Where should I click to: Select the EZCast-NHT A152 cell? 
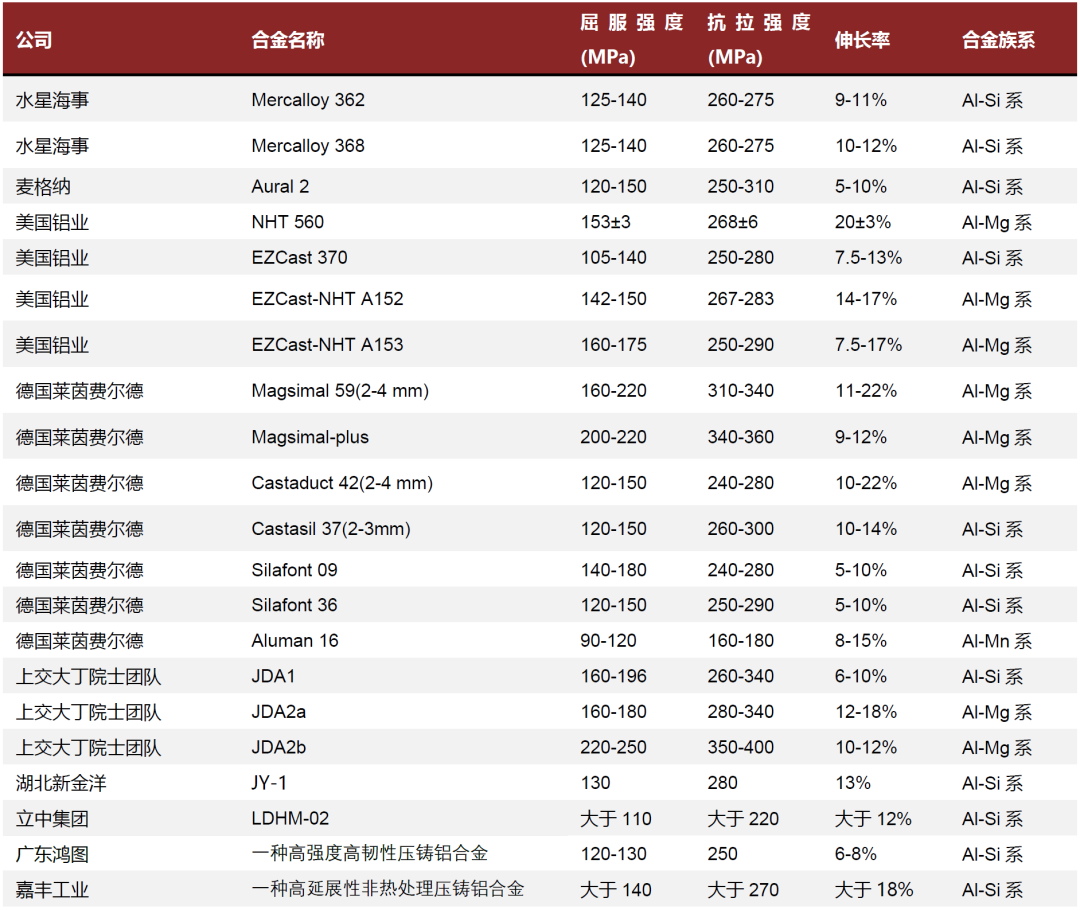[327, 299]
